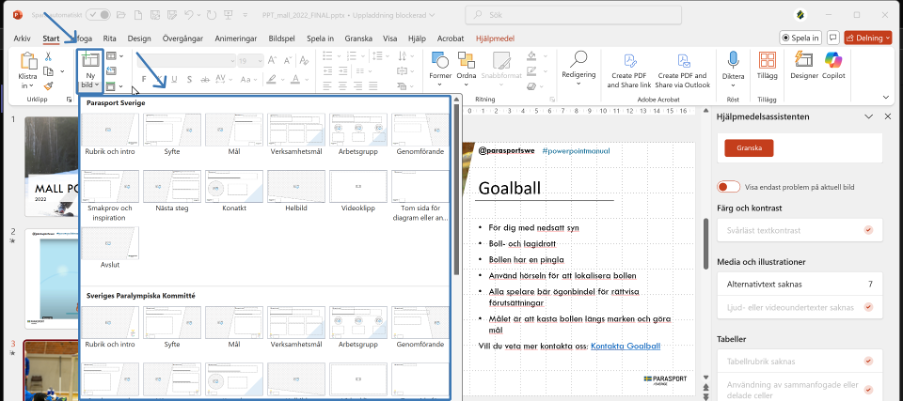The width and height of the screenshot is (904, 402).
Task: Click the Sök search field
Action: 574,14
